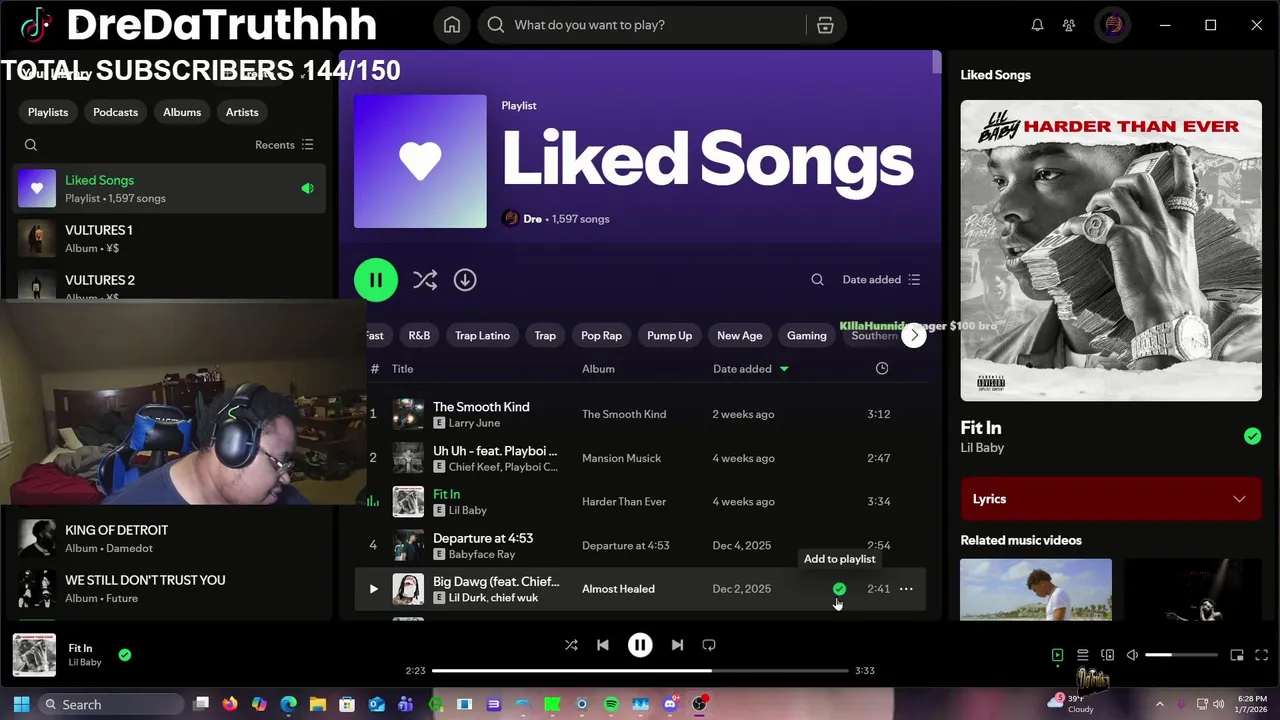Screen dimensions: 1280x720
Task: Open the mini player
Action: (1237, 655)
